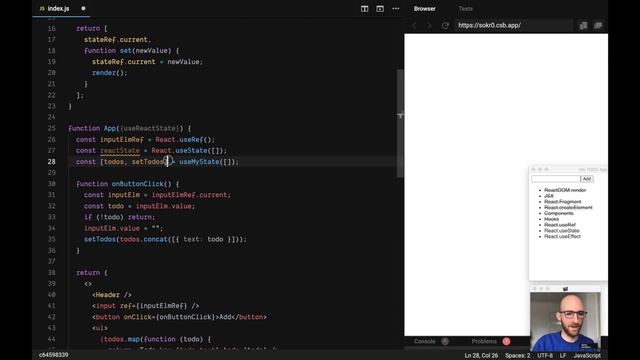Click the Console message count badge
640x360 pixels.
(x=445, y=341)
